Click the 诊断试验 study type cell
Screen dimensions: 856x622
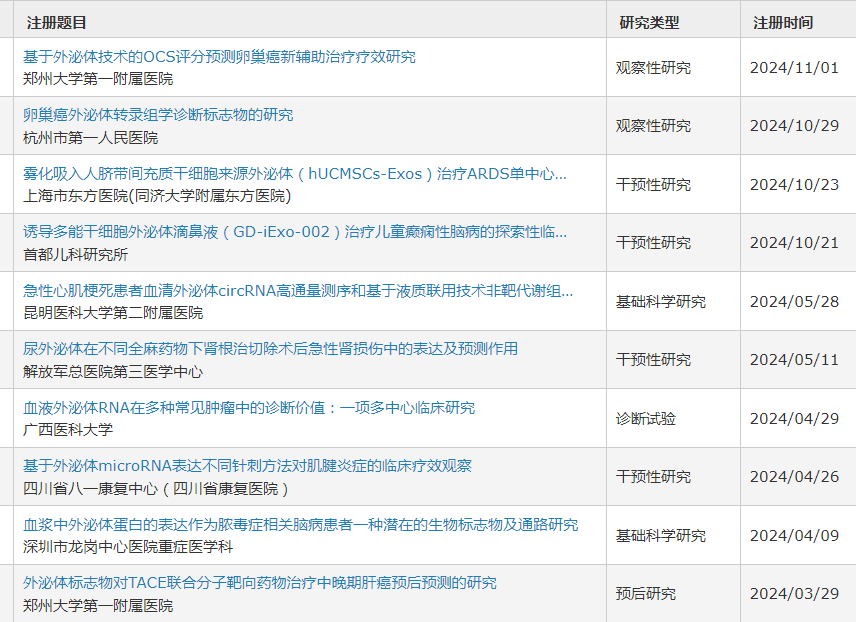(x=645, y=419)
